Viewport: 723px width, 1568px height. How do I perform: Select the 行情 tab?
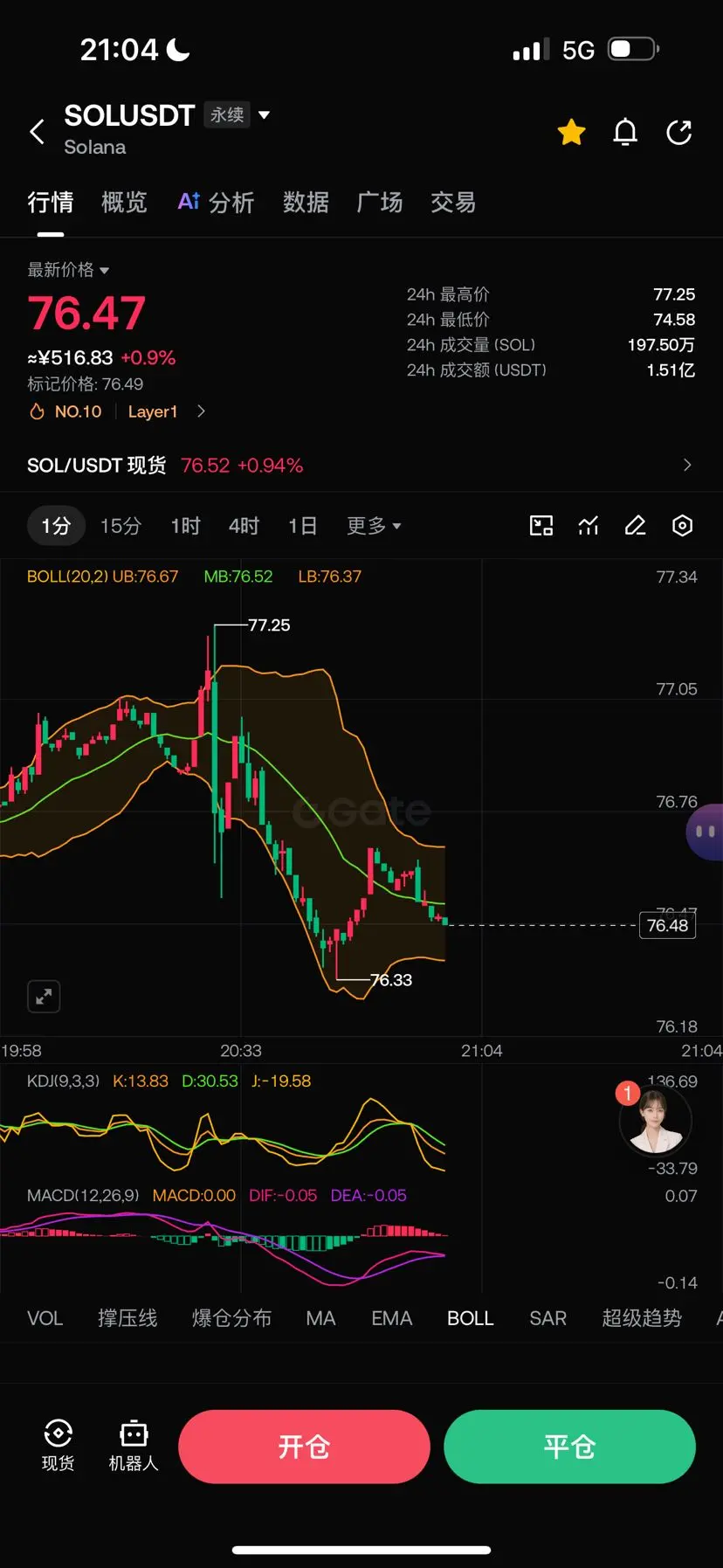click(x=50, y=203)
